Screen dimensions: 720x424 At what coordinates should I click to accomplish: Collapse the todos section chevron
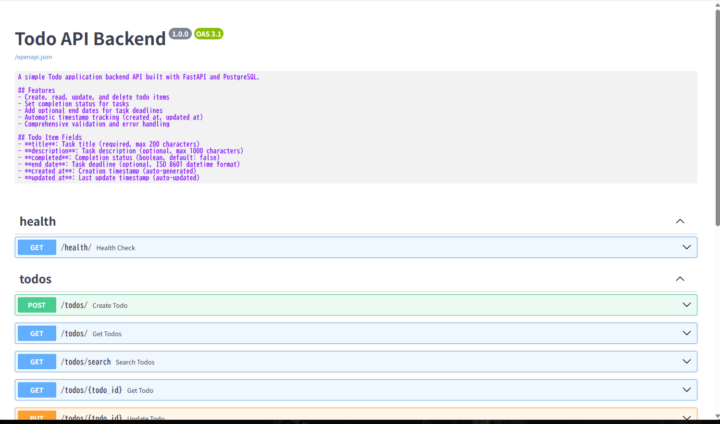[680, 279]
